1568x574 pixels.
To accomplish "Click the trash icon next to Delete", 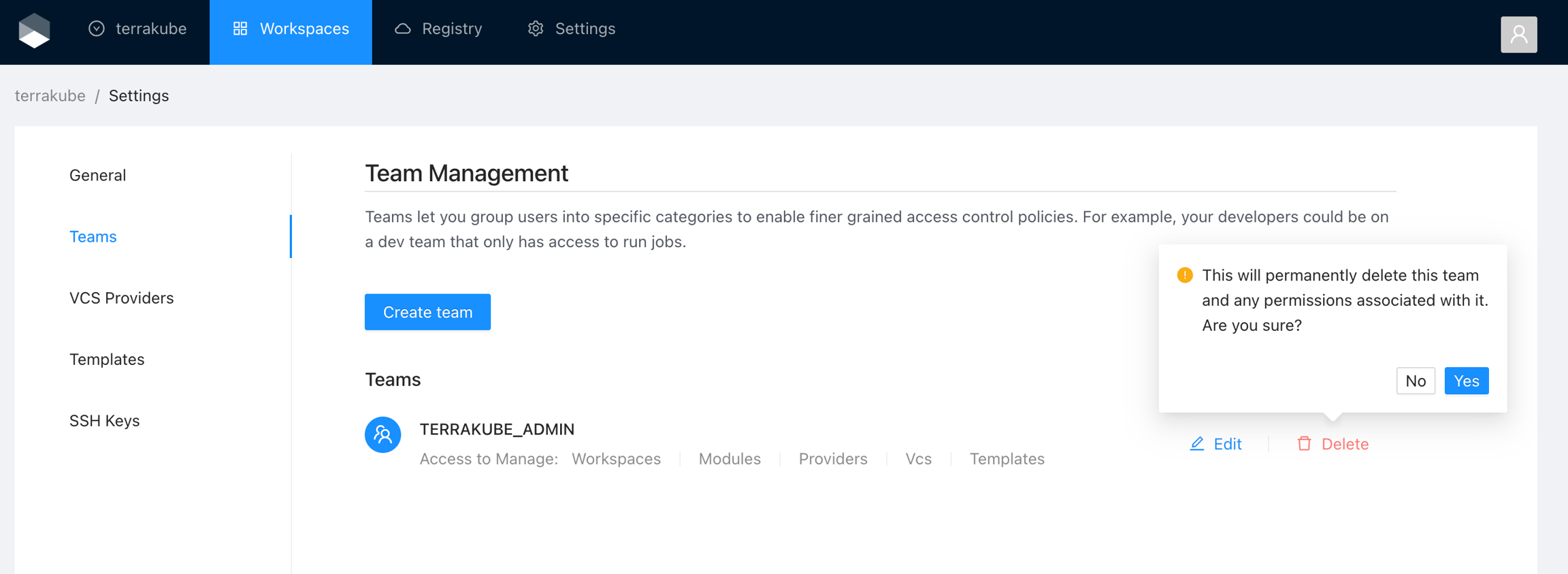I will 1303,444.
